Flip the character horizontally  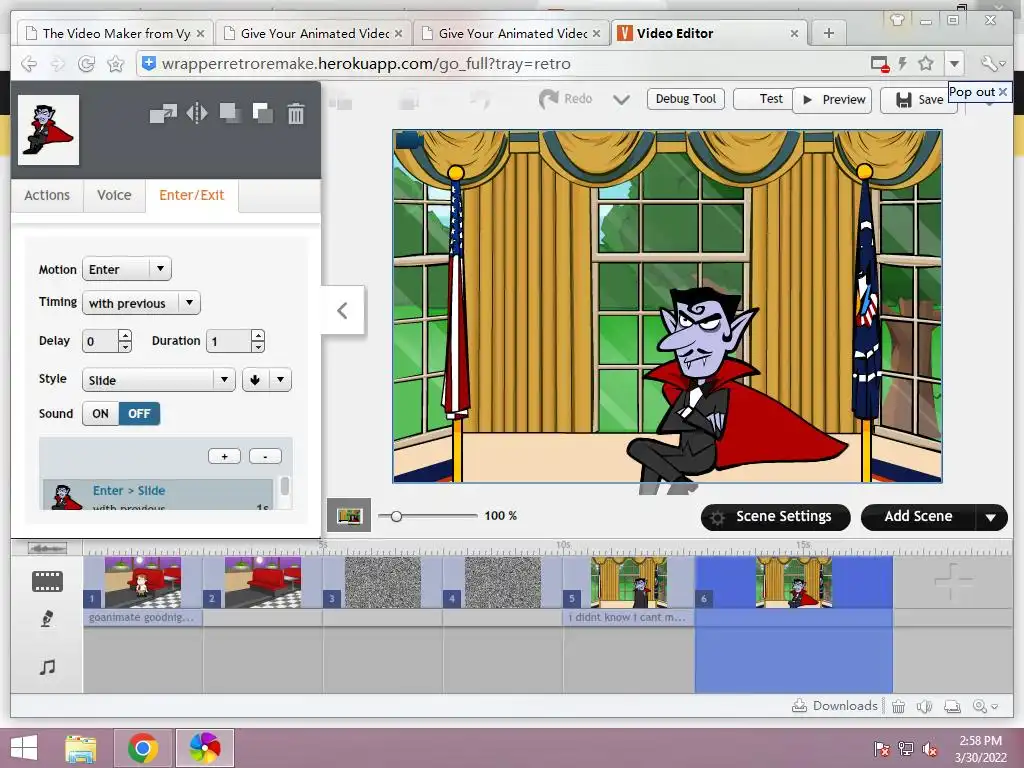(x=197, y=114)
